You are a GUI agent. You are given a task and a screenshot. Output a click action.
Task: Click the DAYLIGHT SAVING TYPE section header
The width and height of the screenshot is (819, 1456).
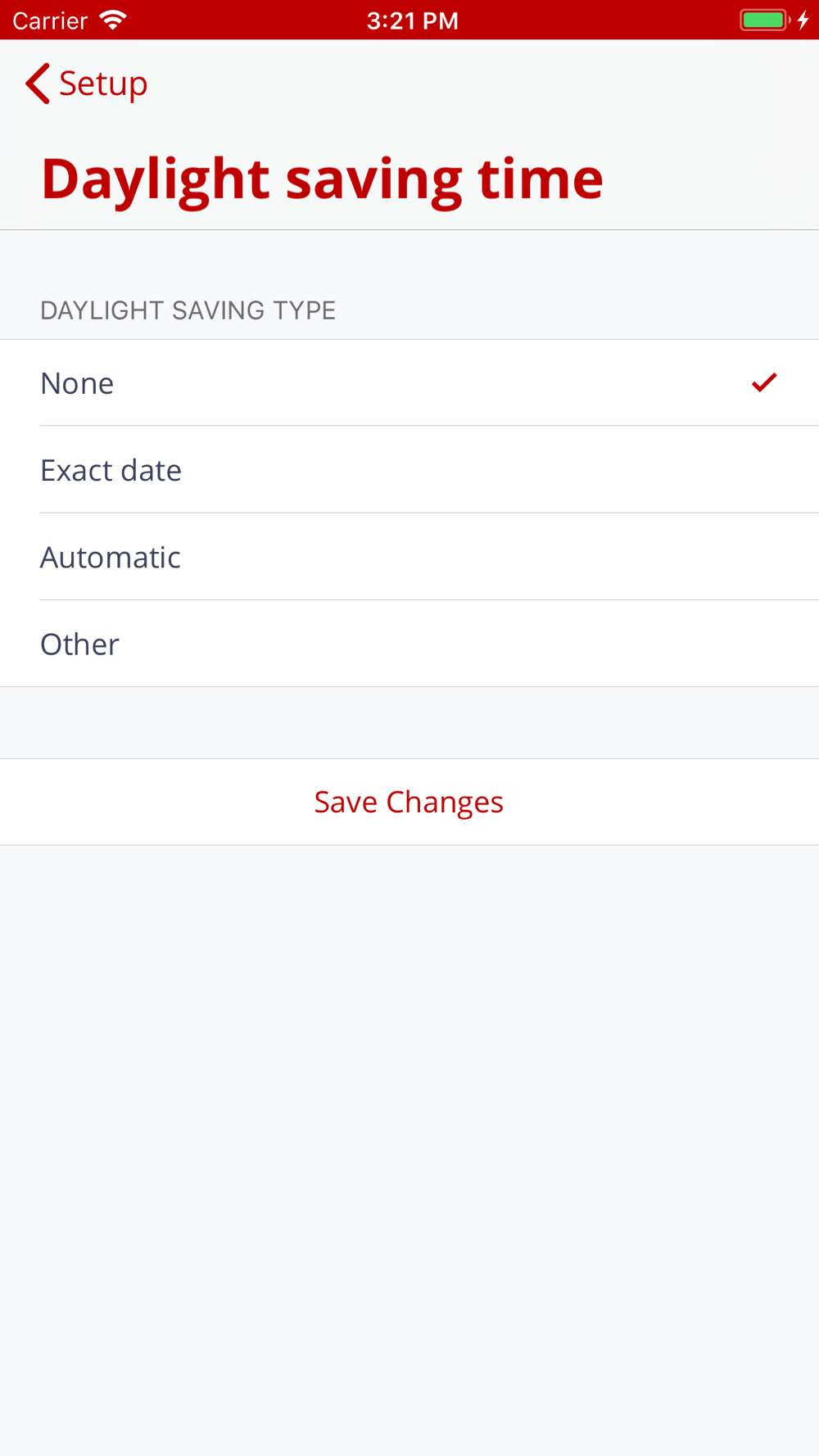(x=188, y=310)
